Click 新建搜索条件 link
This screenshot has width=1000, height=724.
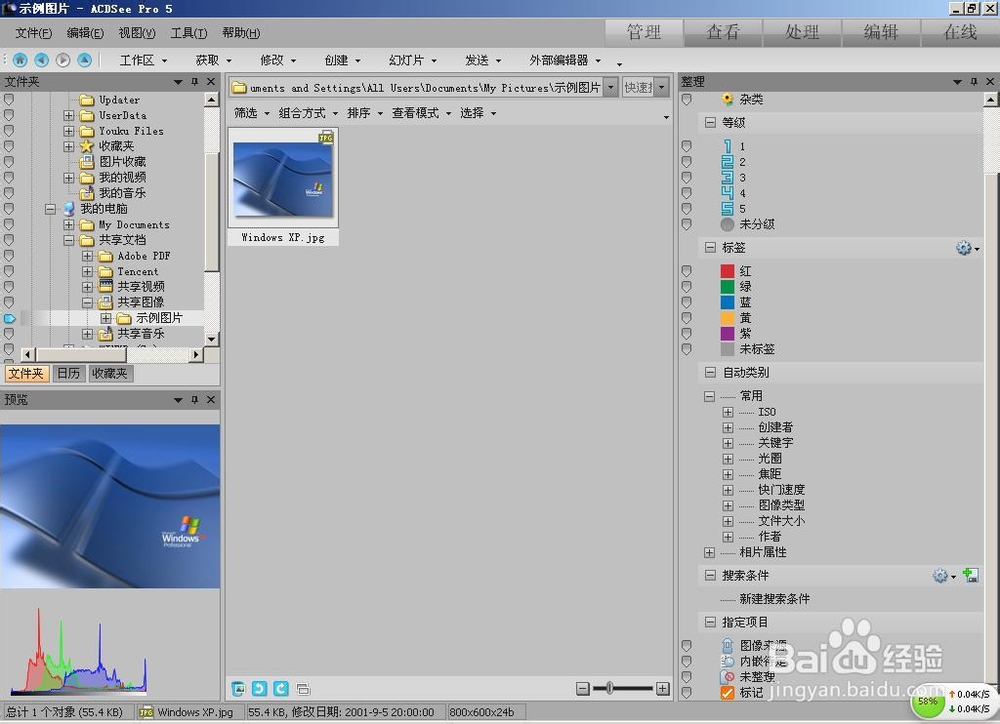pos(774,599)
